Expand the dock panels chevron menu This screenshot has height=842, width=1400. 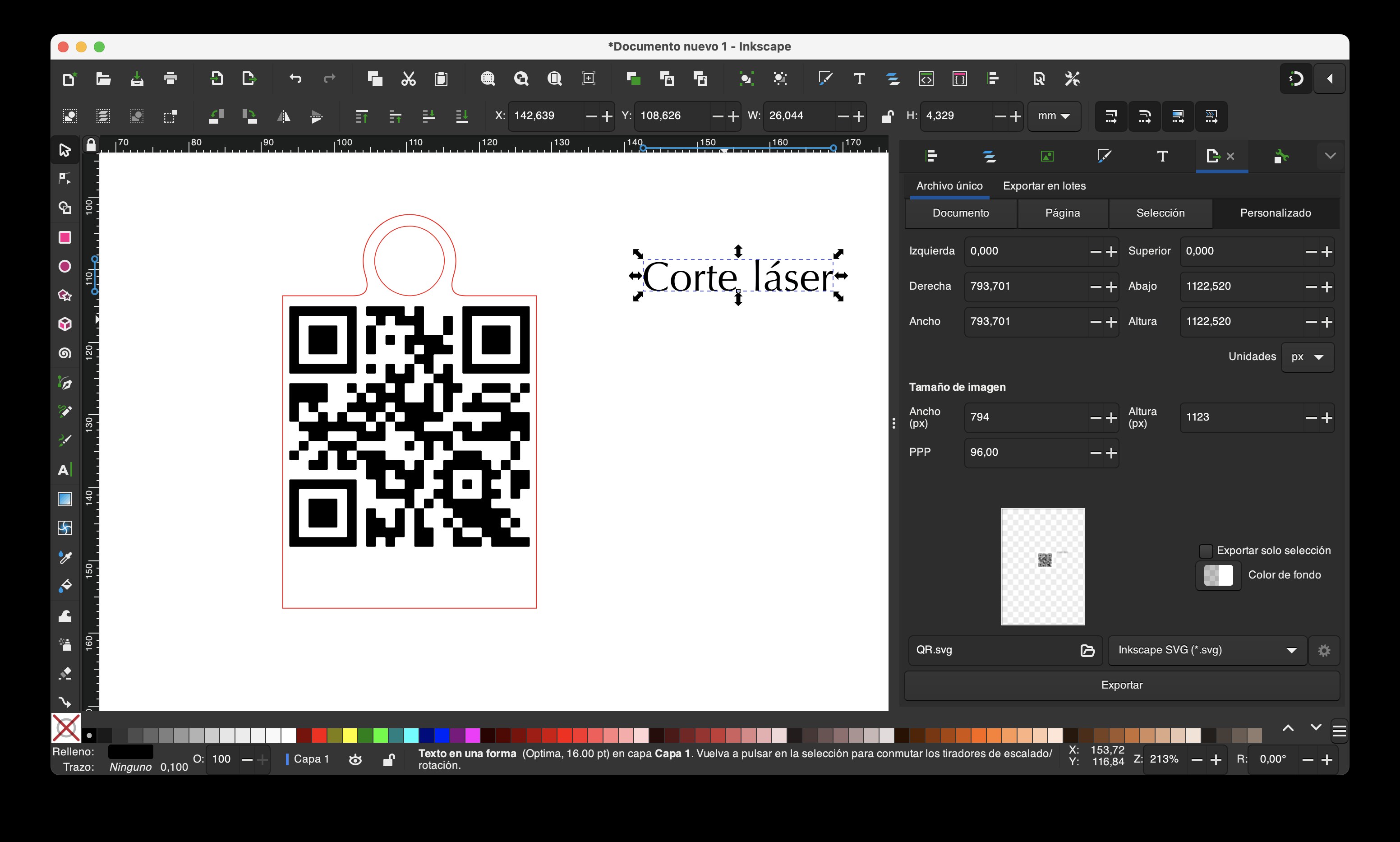pyautogui.click(x=1330, y=156)
